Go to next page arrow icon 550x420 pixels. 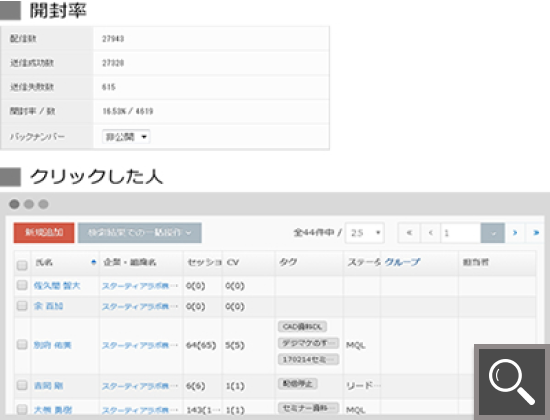(x=515, y=233)
